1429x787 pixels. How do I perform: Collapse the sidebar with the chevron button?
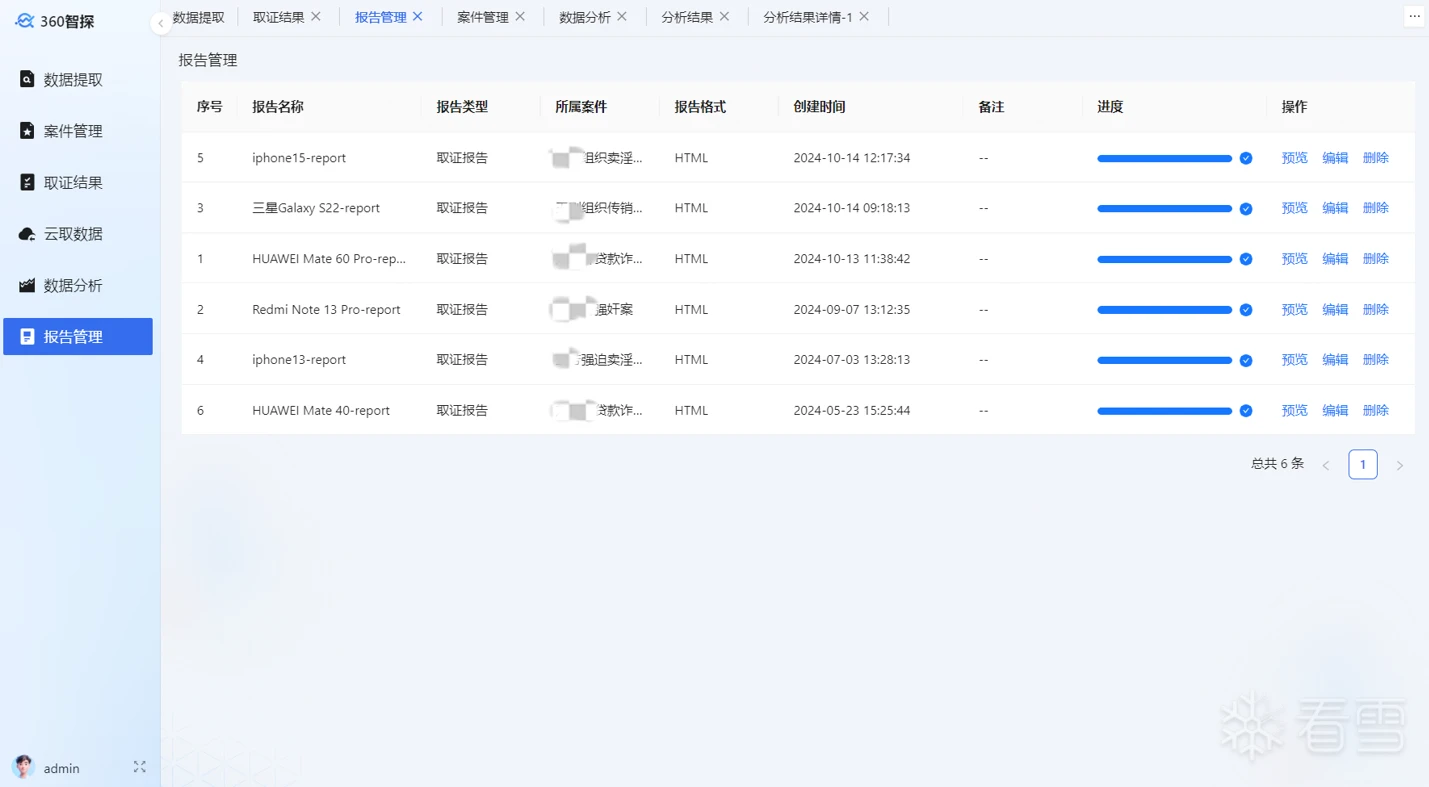click(x=161, y=23)
